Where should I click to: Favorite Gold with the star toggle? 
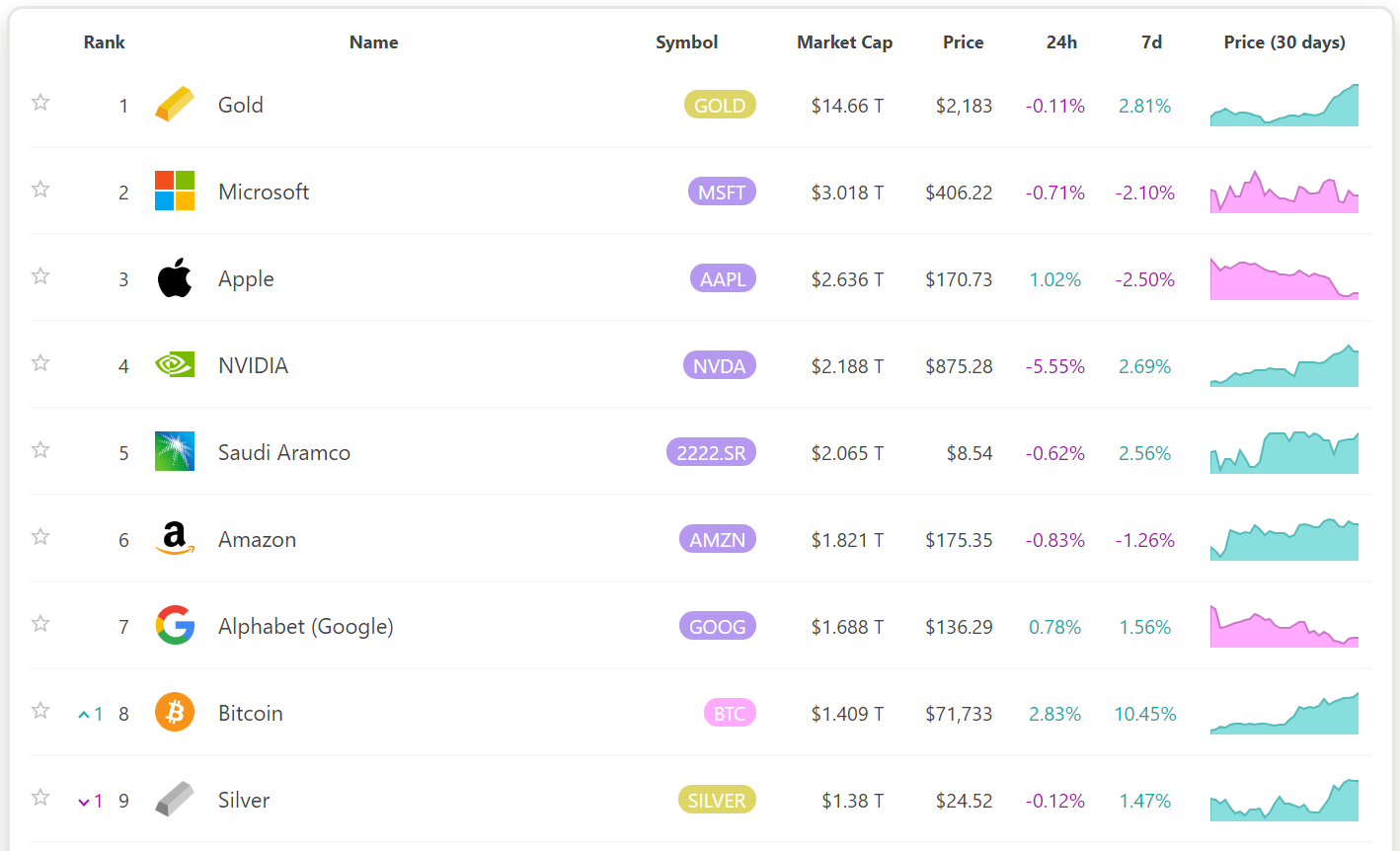[x=40, y=103]
